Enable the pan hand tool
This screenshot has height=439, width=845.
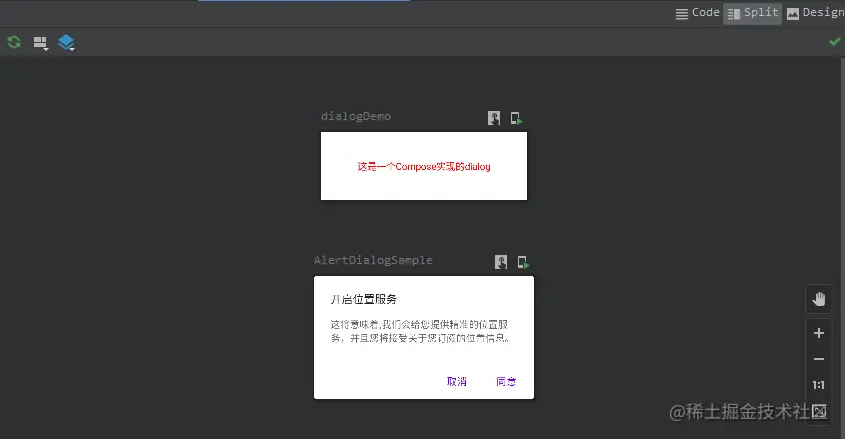(x=819, y=299)
